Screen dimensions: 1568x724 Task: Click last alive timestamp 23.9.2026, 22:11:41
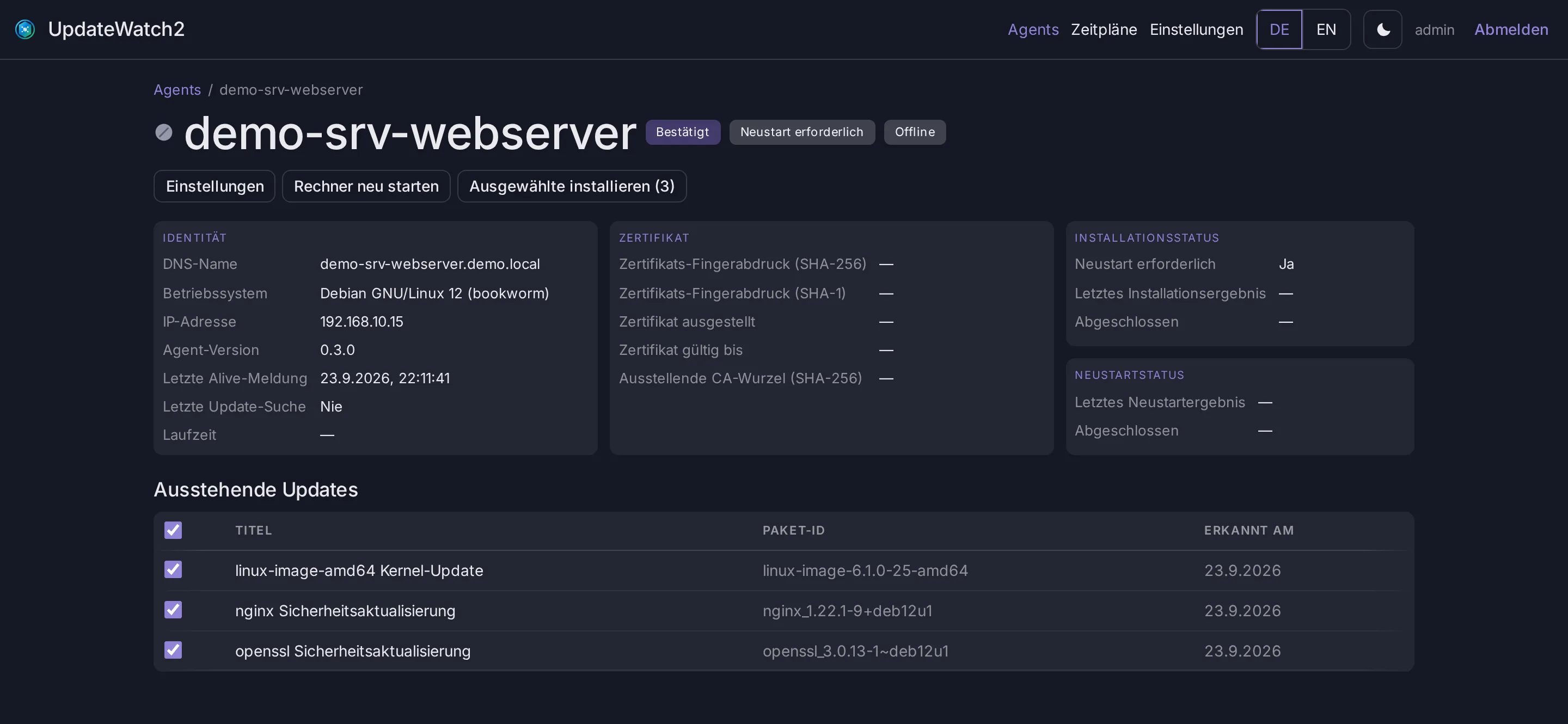(x=385, y=378)
